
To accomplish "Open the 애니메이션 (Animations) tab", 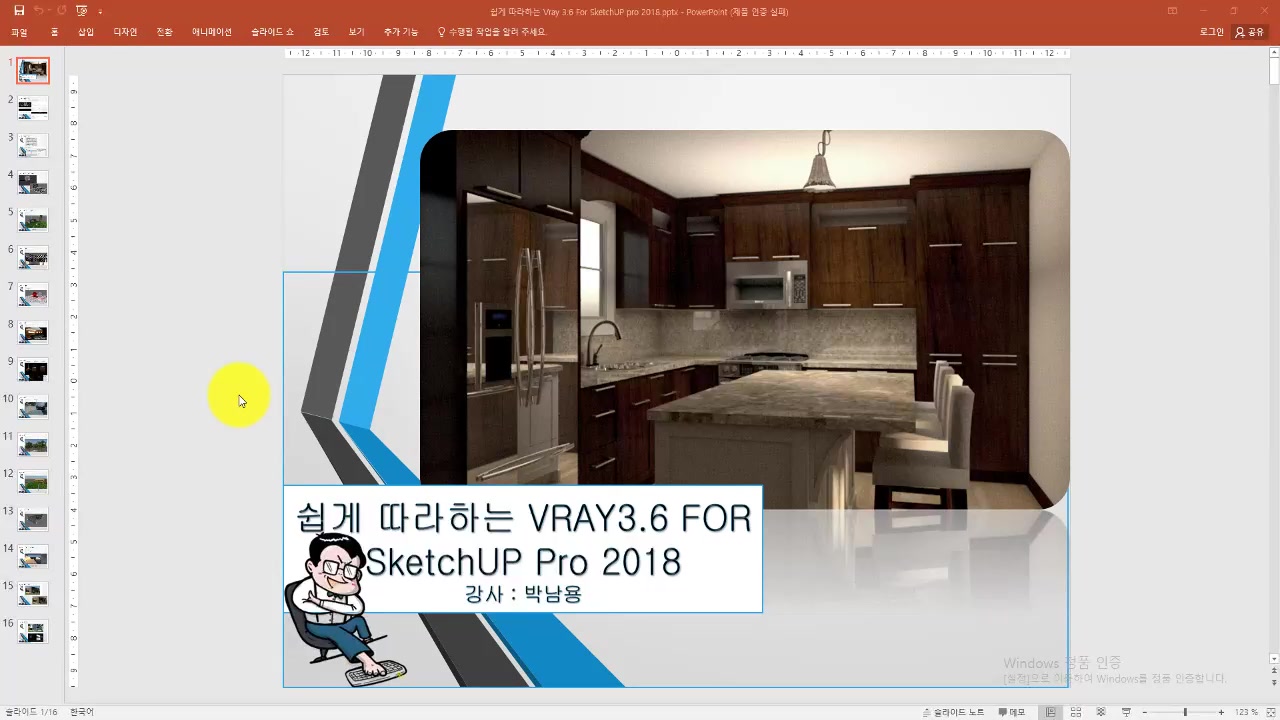I will 212,32.
